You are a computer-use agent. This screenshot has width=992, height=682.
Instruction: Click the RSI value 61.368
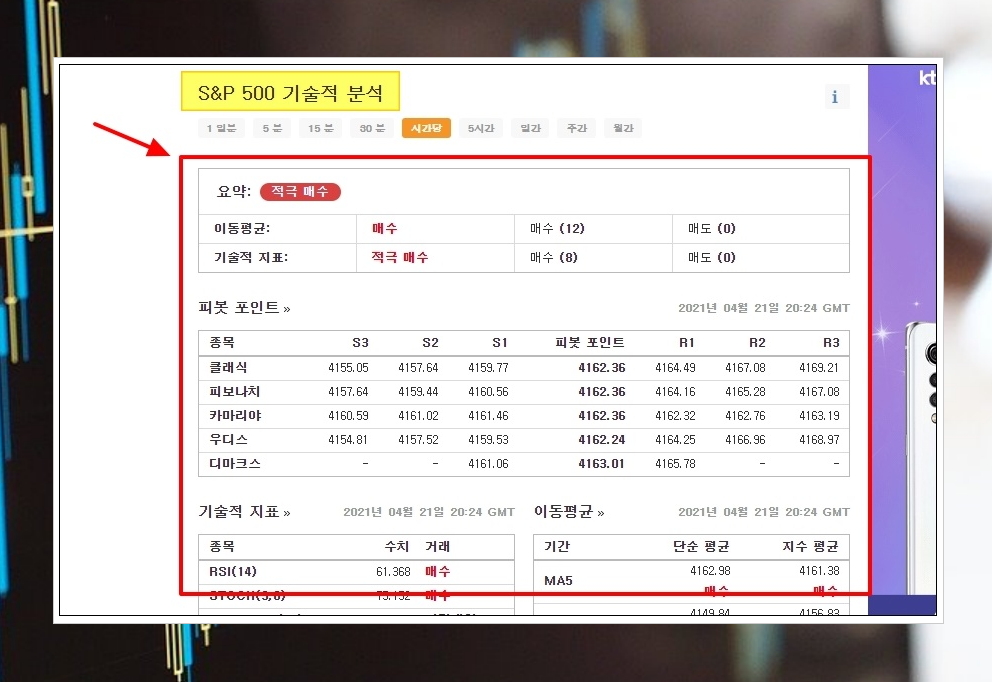(393, 572)
